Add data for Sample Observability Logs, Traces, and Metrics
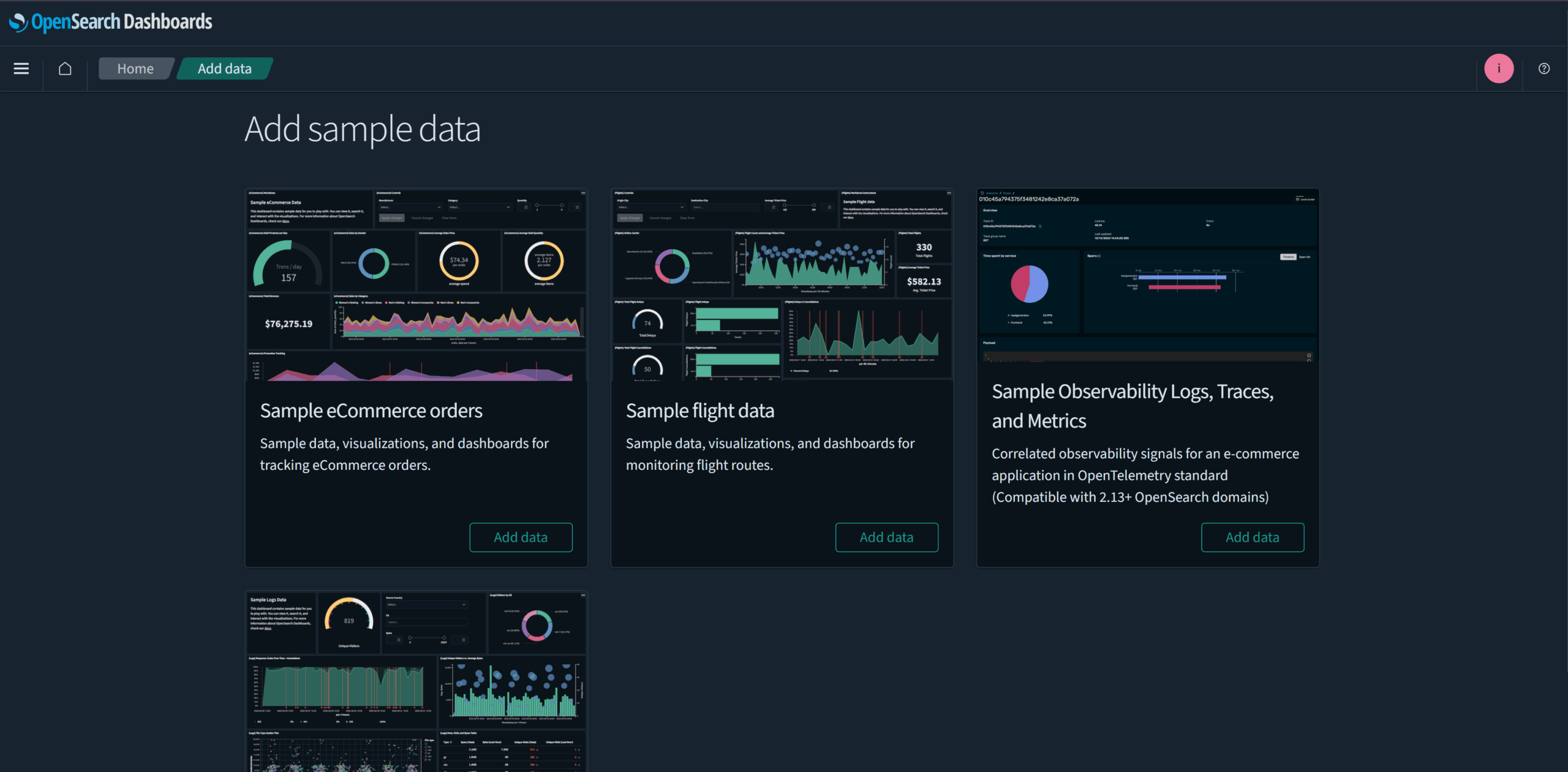This screenshot has width=1568, height=772. pos(1252,537)
